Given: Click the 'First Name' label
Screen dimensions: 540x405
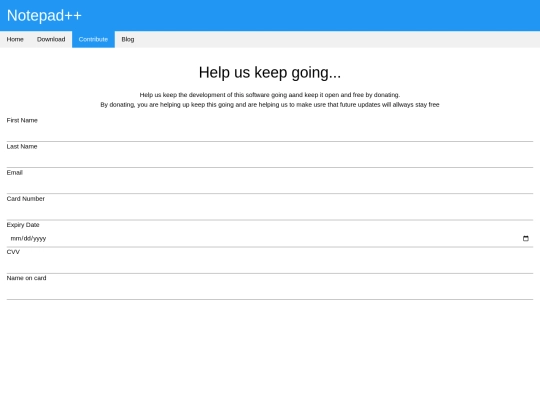Looking at the screenshot, I should (22, 120).
